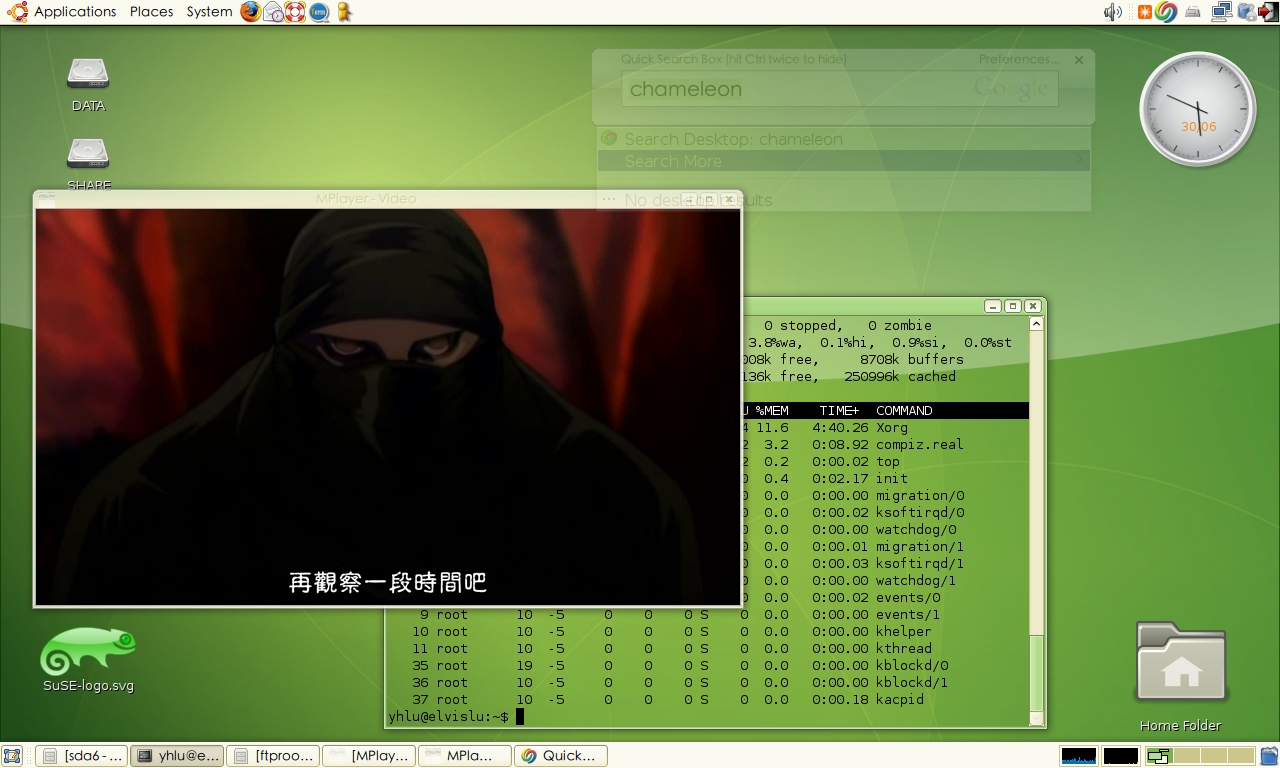Viewport: 1280px width, 768px height.
Task: Click the khelper process row
Action: point(707,632)
